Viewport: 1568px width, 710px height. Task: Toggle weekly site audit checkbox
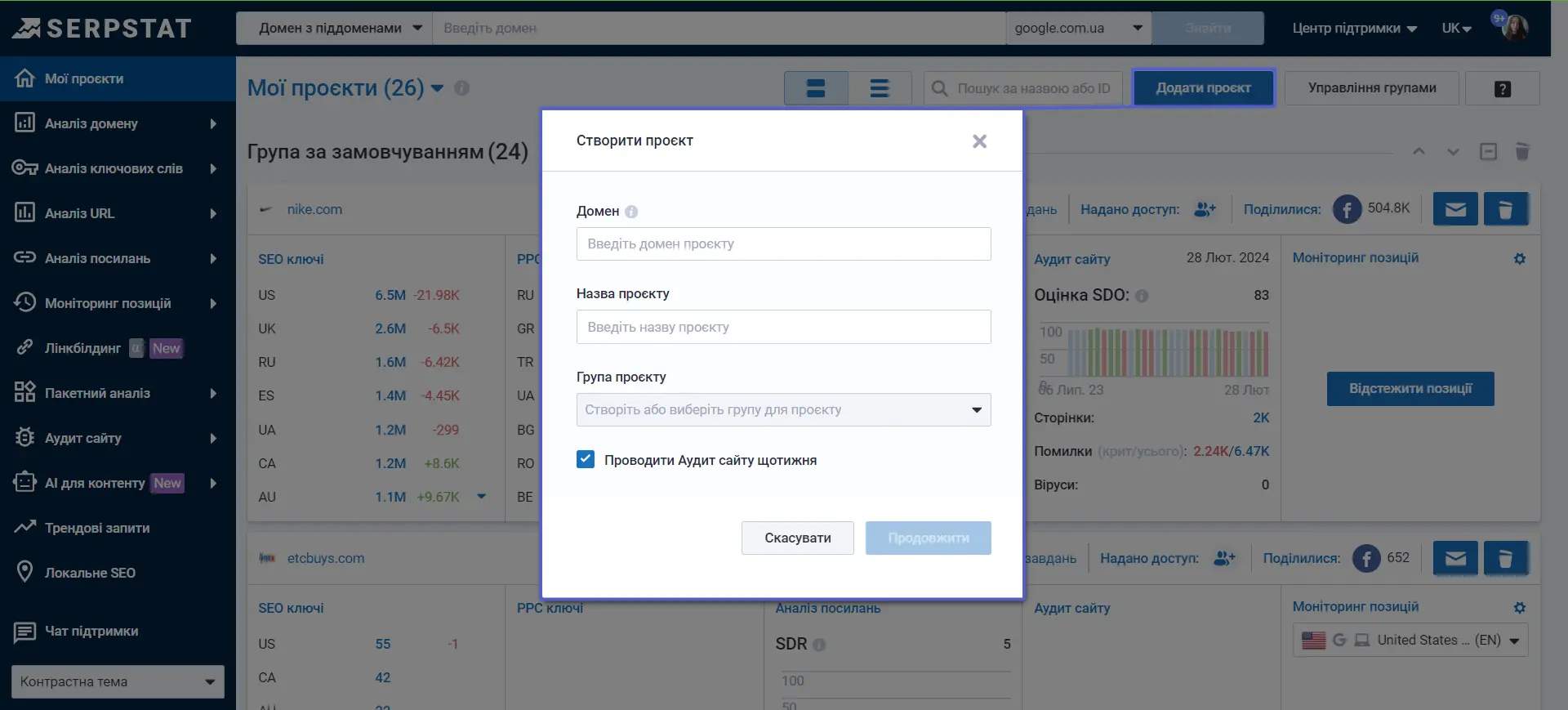586,459
